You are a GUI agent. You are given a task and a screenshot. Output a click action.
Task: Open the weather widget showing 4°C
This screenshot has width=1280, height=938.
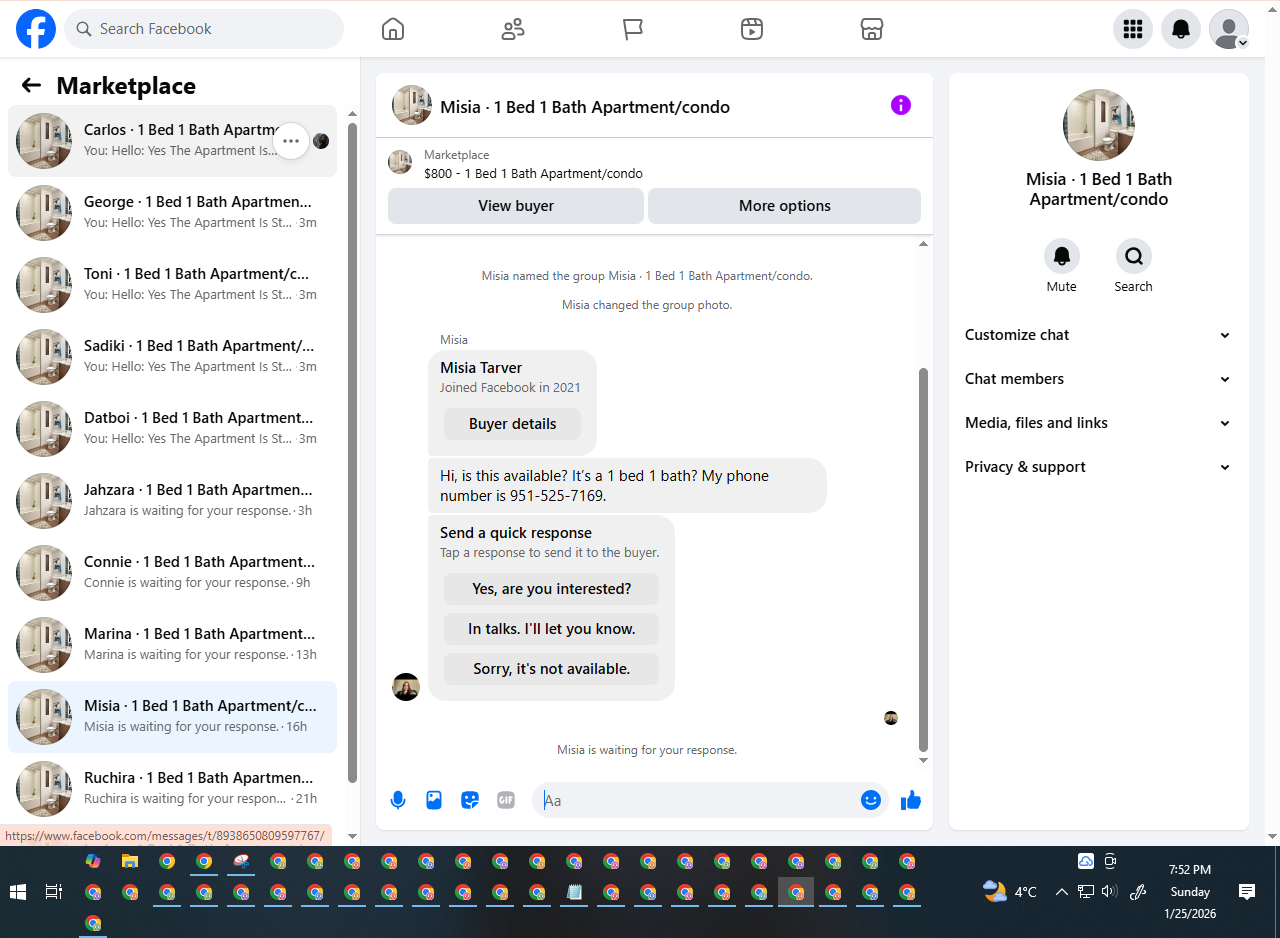(x=1010, y=892)
